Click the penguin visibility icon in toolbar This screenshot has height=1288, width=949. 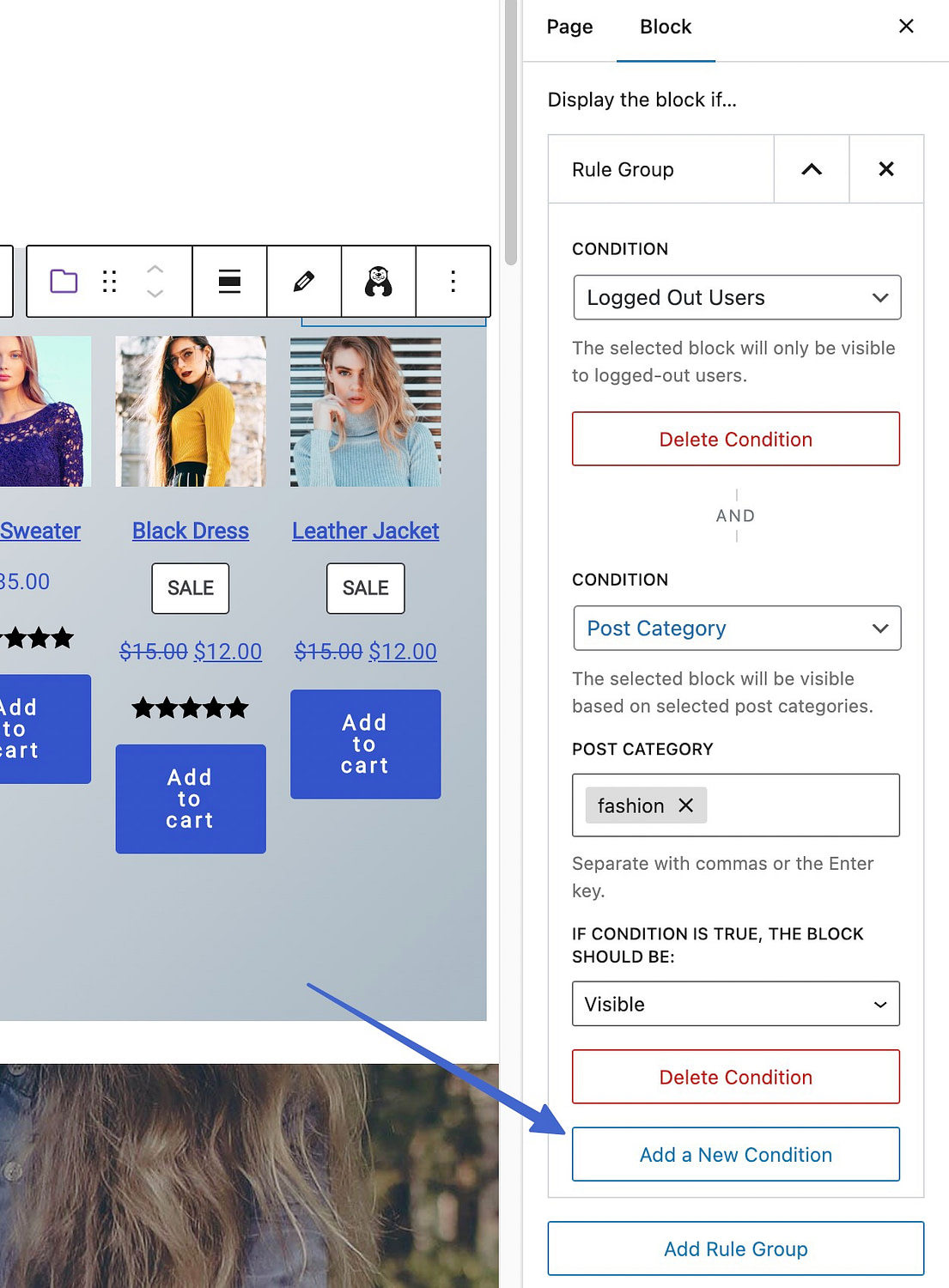click(379, 281)
